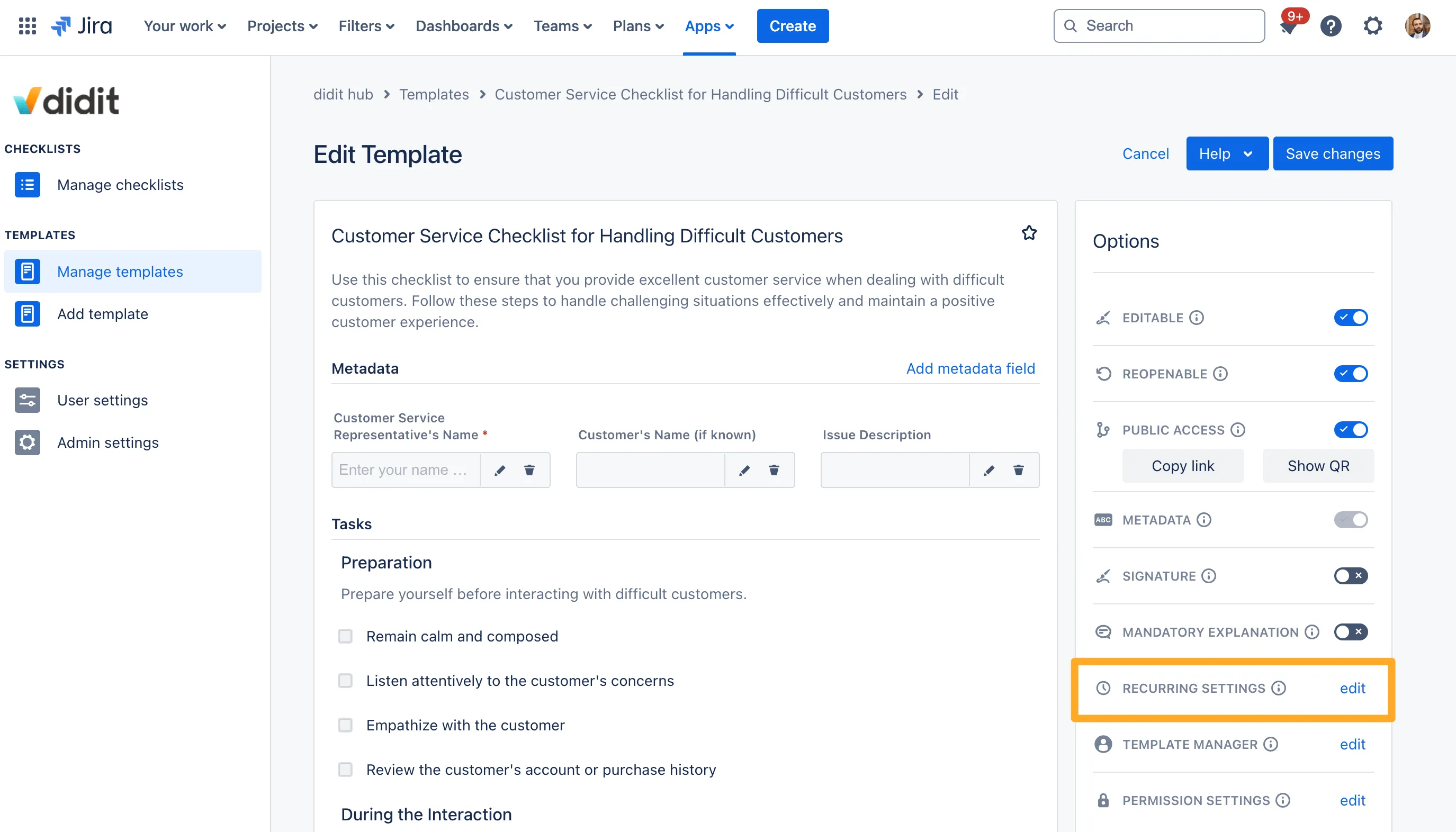
Task: Enable the Signature toggle
Action: [1350, 575]
